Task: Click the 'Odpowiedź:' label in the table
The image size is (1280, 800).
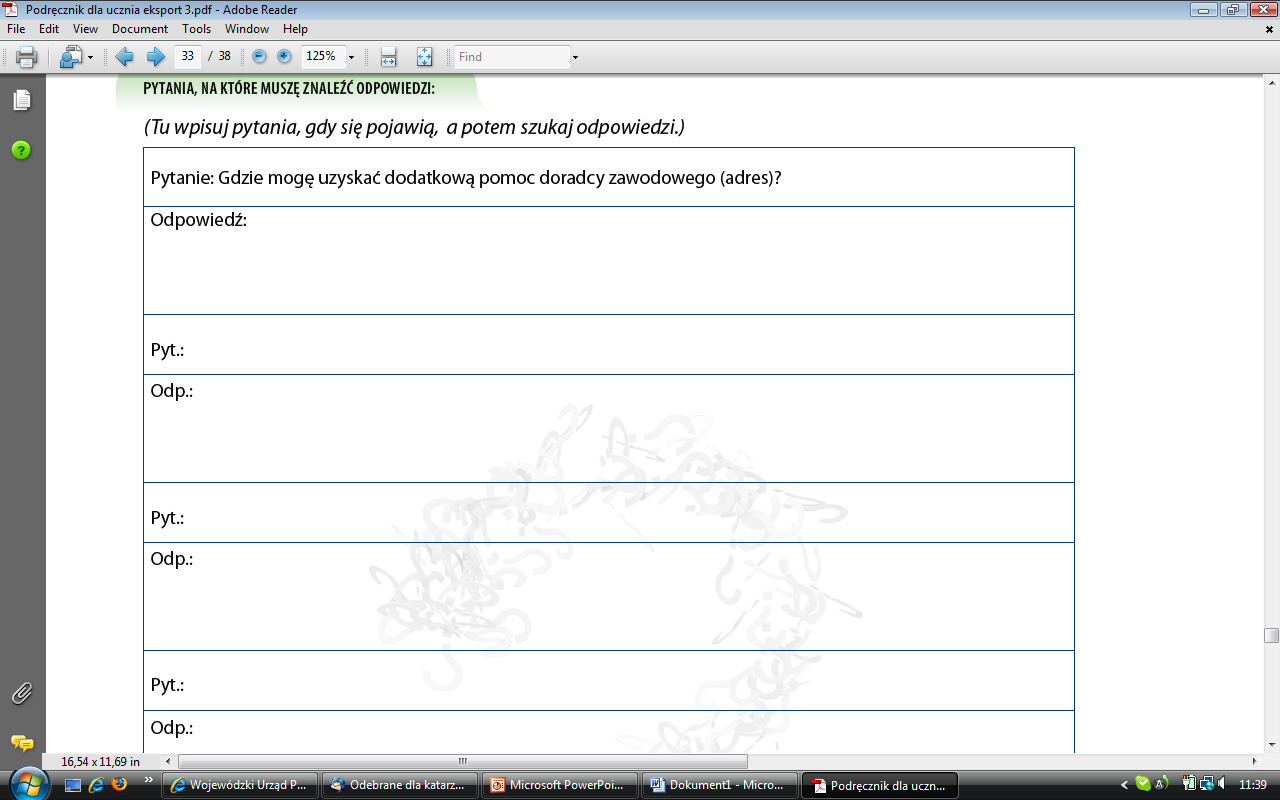Action: click(x=198, y=220)
